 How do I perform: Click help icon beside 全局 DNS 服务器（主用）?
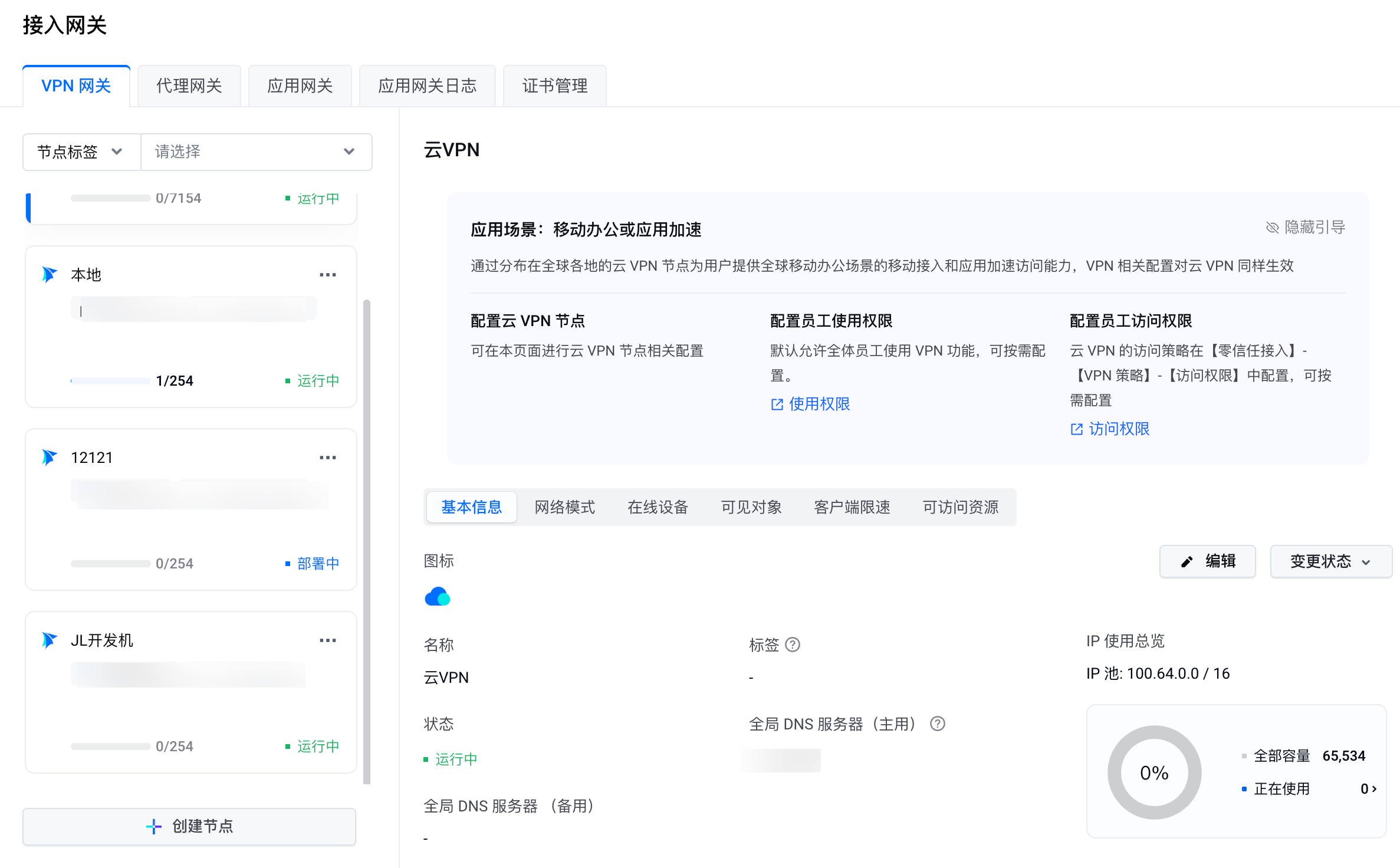tap(938, 724)
